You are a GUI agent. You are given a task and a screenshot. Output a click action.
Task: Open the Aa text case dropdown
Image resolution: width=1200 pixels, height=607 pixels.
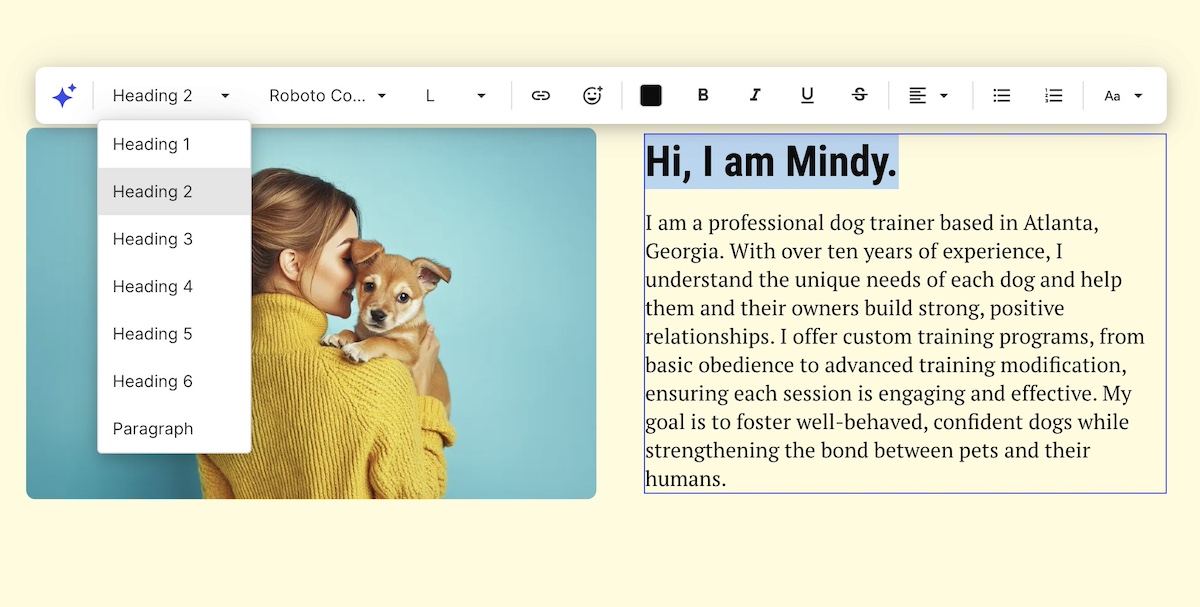pyautogui.click(x=1123, y=96)
